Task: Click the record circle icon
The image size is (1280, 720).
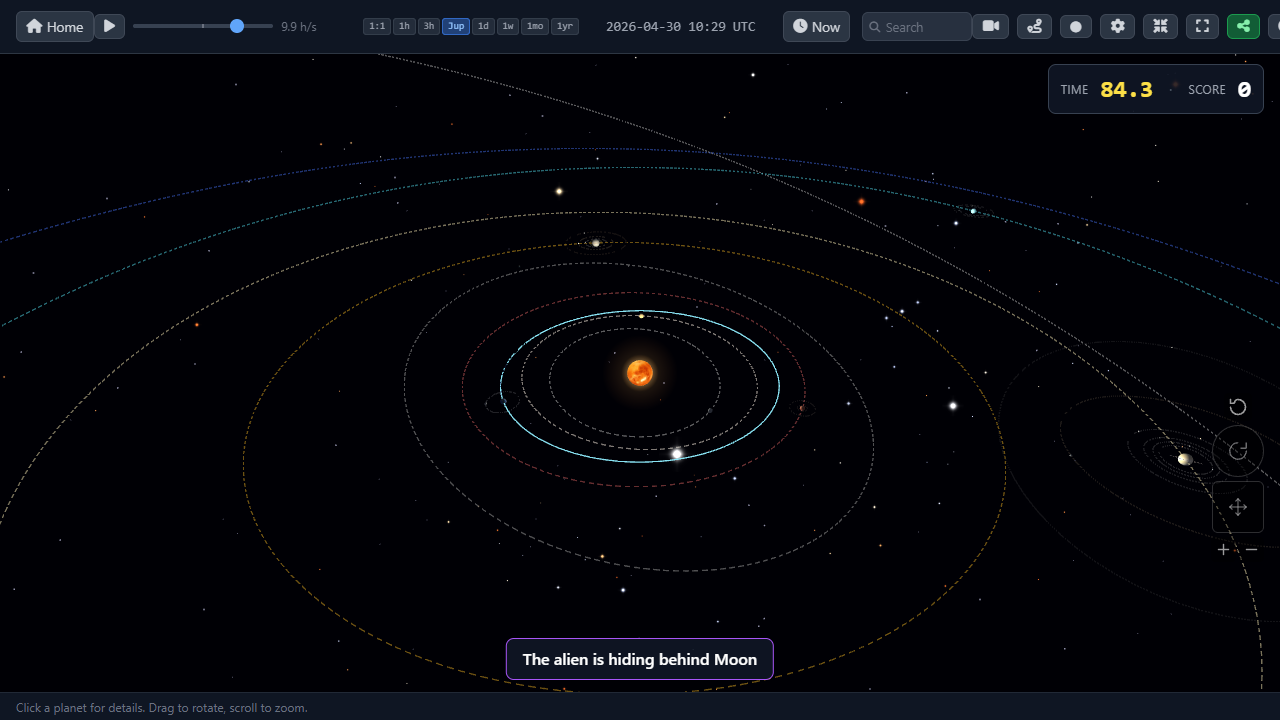Action: point(1076,26)
